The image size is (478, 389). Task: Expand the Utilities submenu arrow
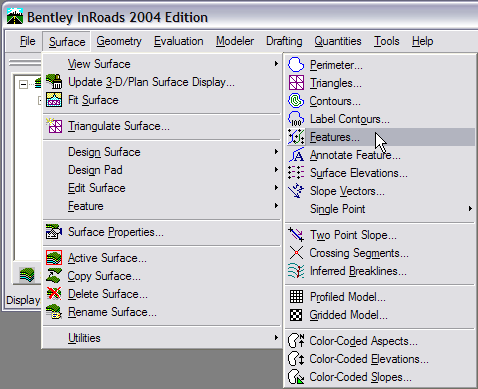(276, 338)
